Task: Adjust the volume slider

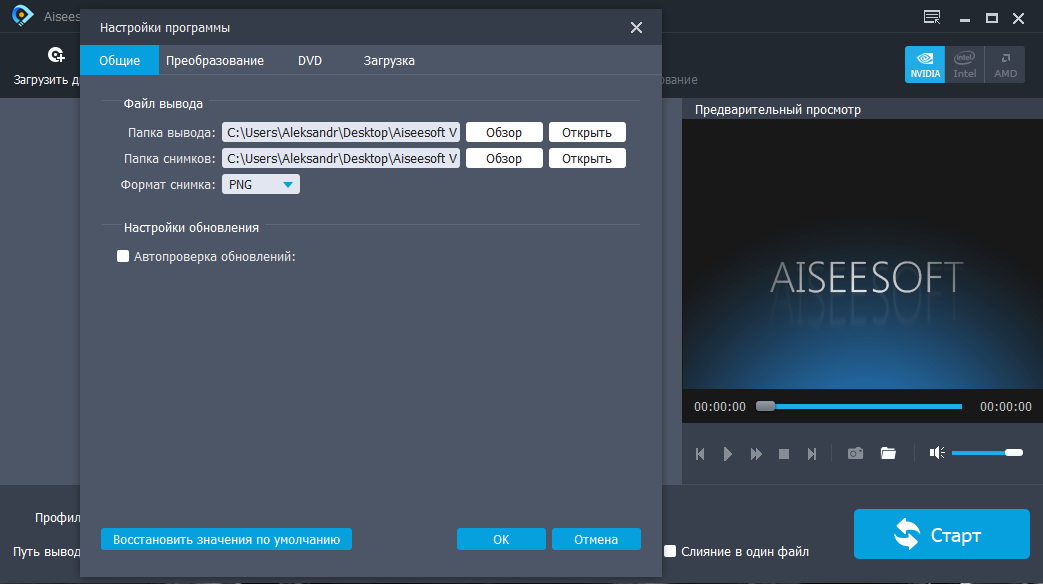Action: [987, 453]
